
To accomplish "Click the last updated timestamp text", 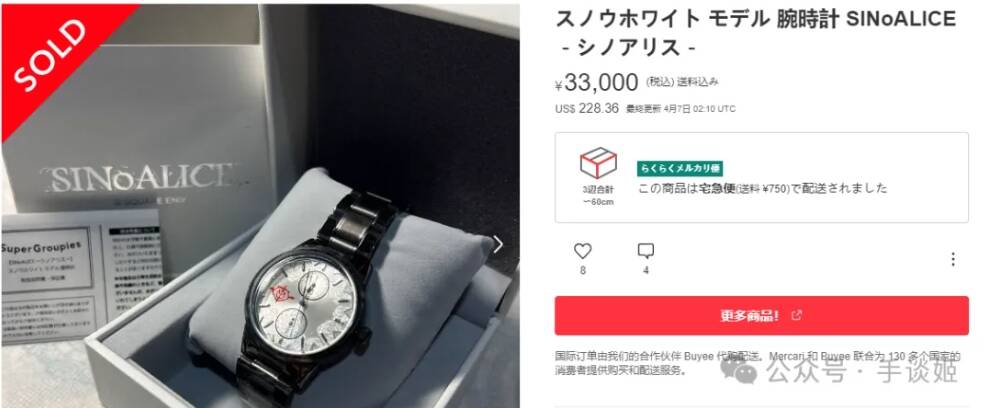I will (x=681, y=109).
